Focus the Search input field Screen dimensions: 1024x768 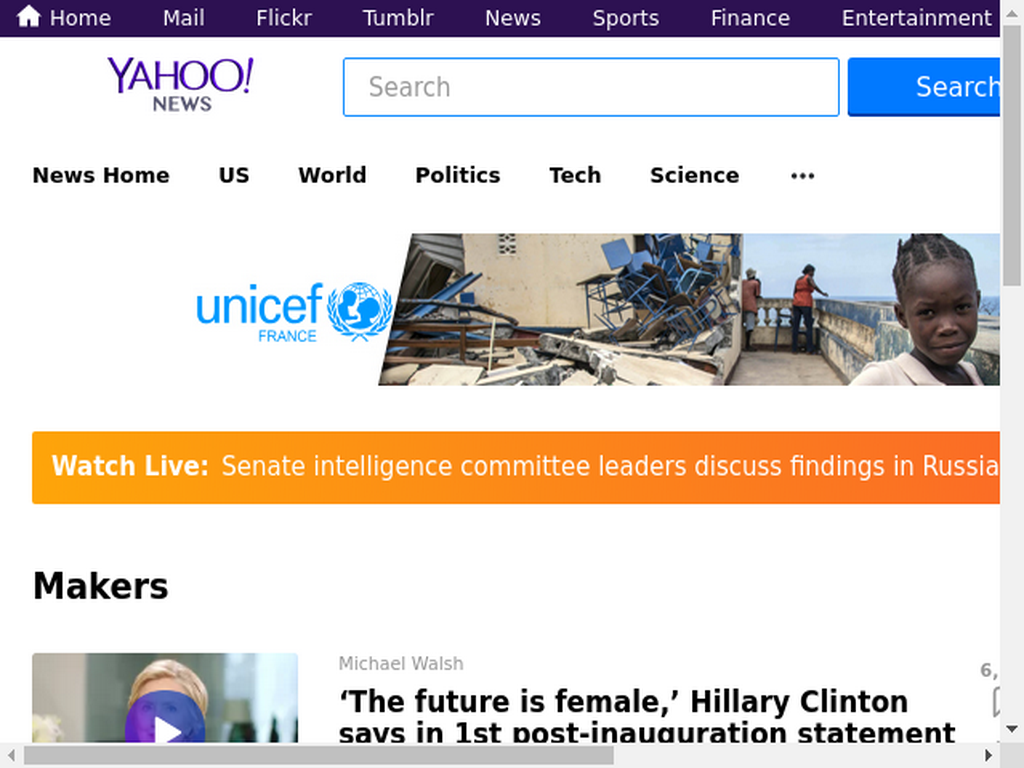[591, 87]
